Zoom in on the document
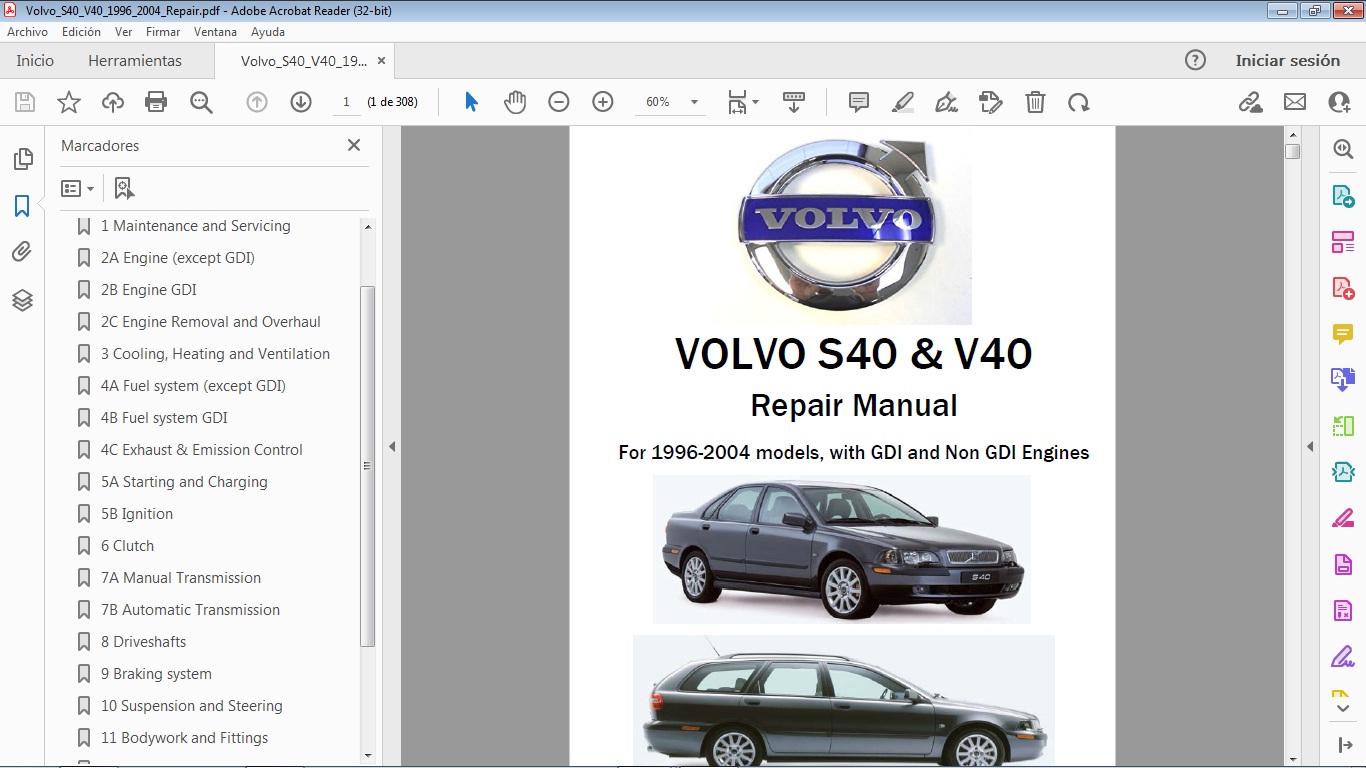Image resolution: width=1366 pixels, height=768 pixels. click(601, 101)
